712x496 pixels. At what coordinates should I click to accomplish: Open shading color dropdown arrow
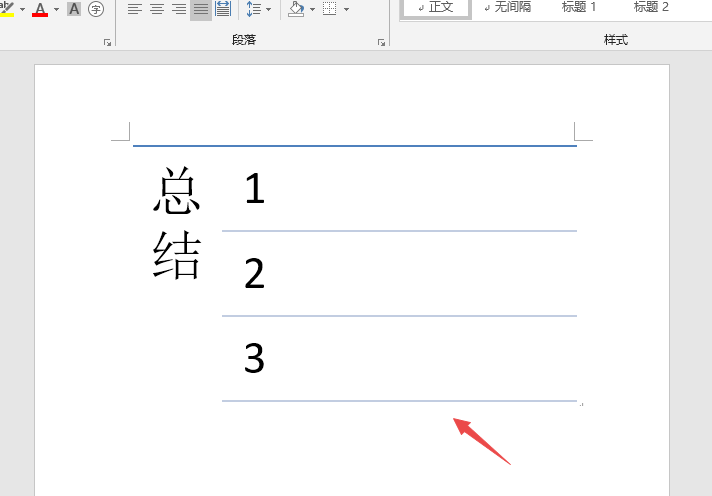312,9
